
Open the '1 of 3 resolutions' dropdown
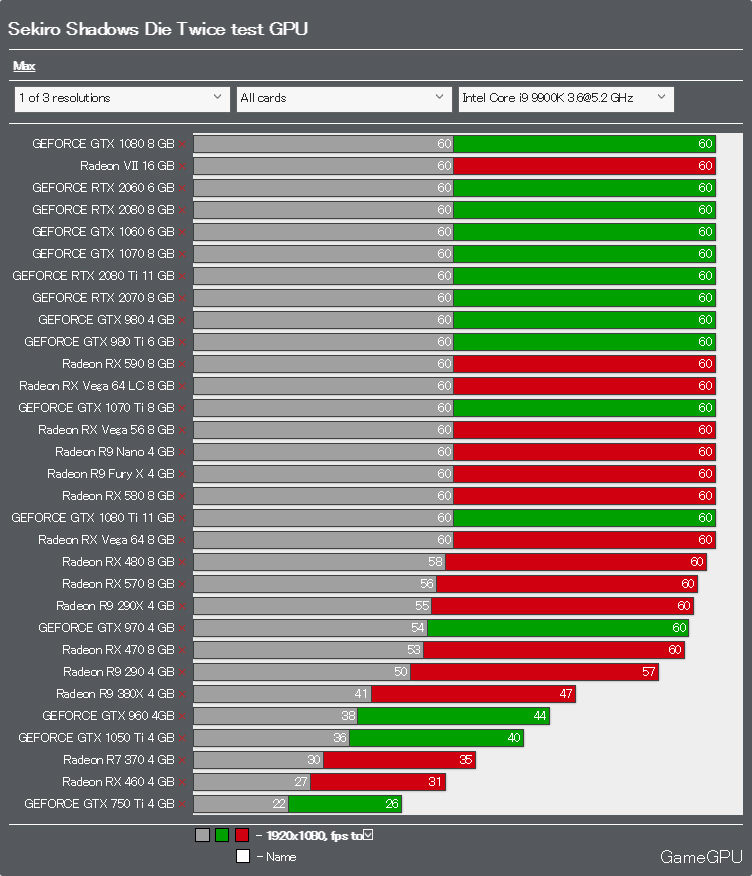pyautogui.click(x=122, y=99)
